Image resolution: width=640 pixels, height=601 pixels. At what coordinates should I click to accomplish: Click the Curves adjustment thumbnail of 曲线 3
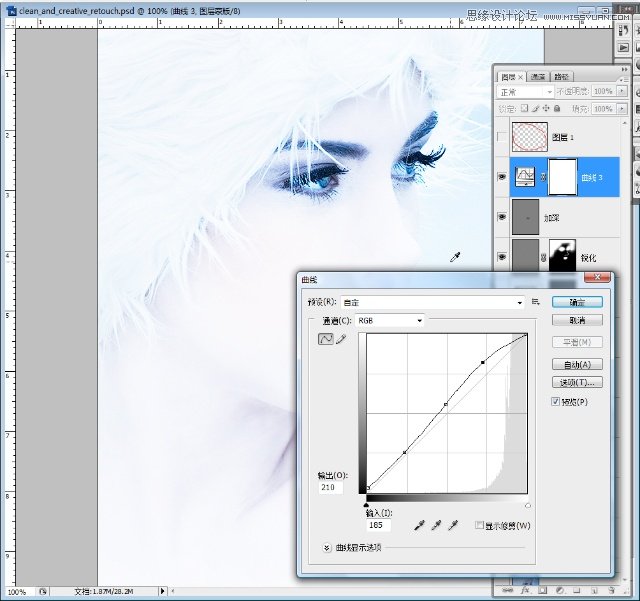click(x=525, y=177)
